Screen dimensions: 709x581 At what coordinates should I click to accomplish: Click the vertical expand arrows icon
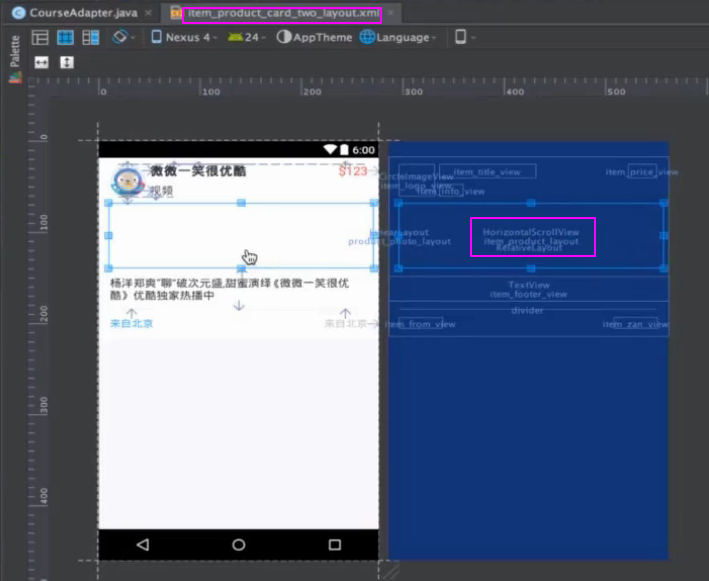(67, 62)
